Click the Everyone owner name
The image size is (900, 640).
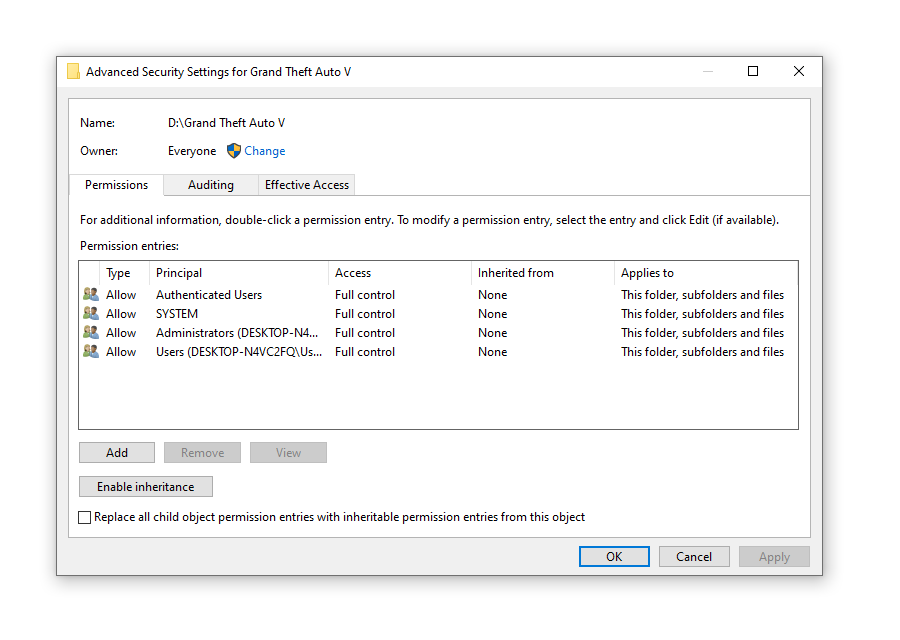point(192,151)
